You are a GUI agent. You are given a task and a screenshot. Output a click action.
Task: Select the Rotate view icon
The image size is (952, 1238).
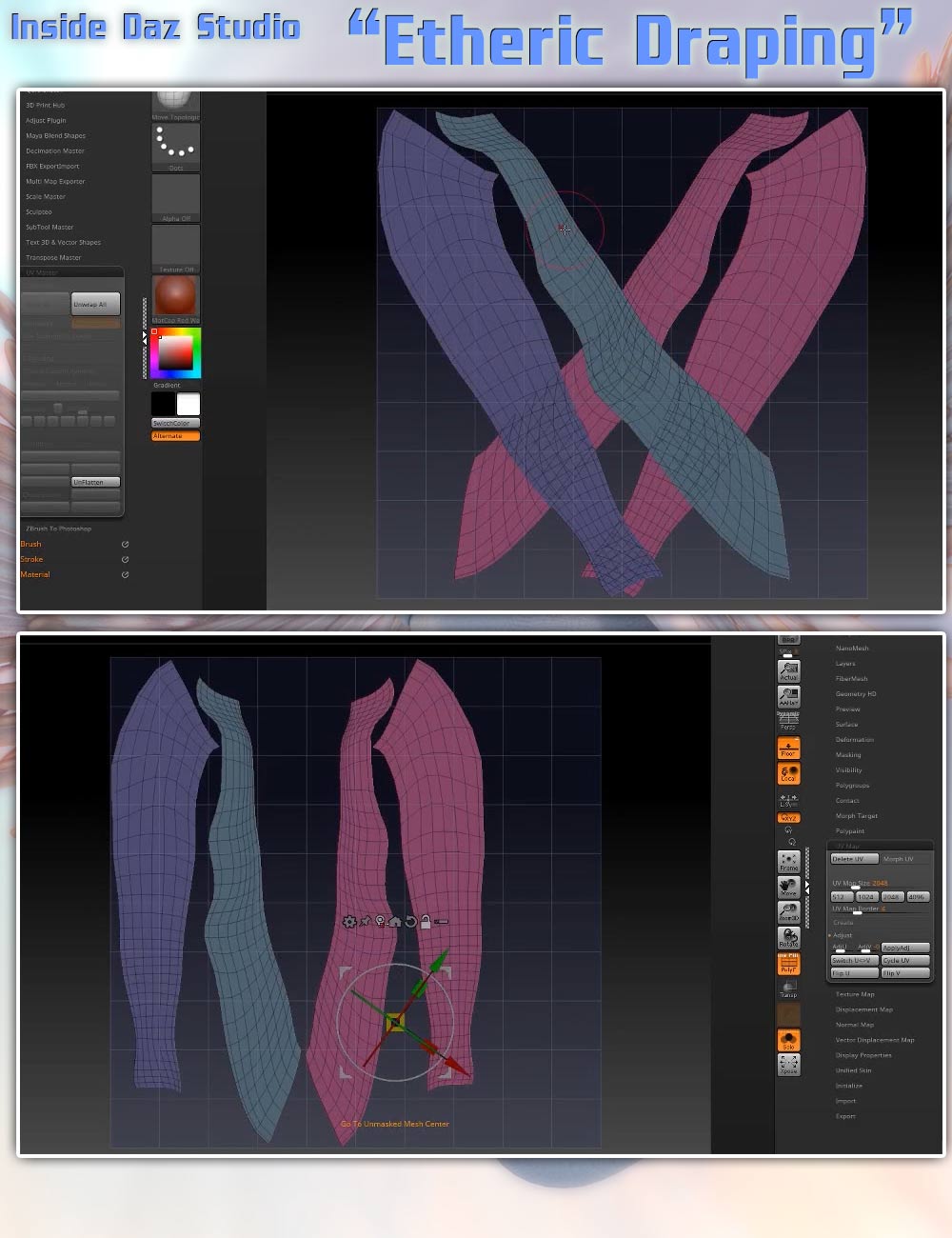click(x=789, y=939)
